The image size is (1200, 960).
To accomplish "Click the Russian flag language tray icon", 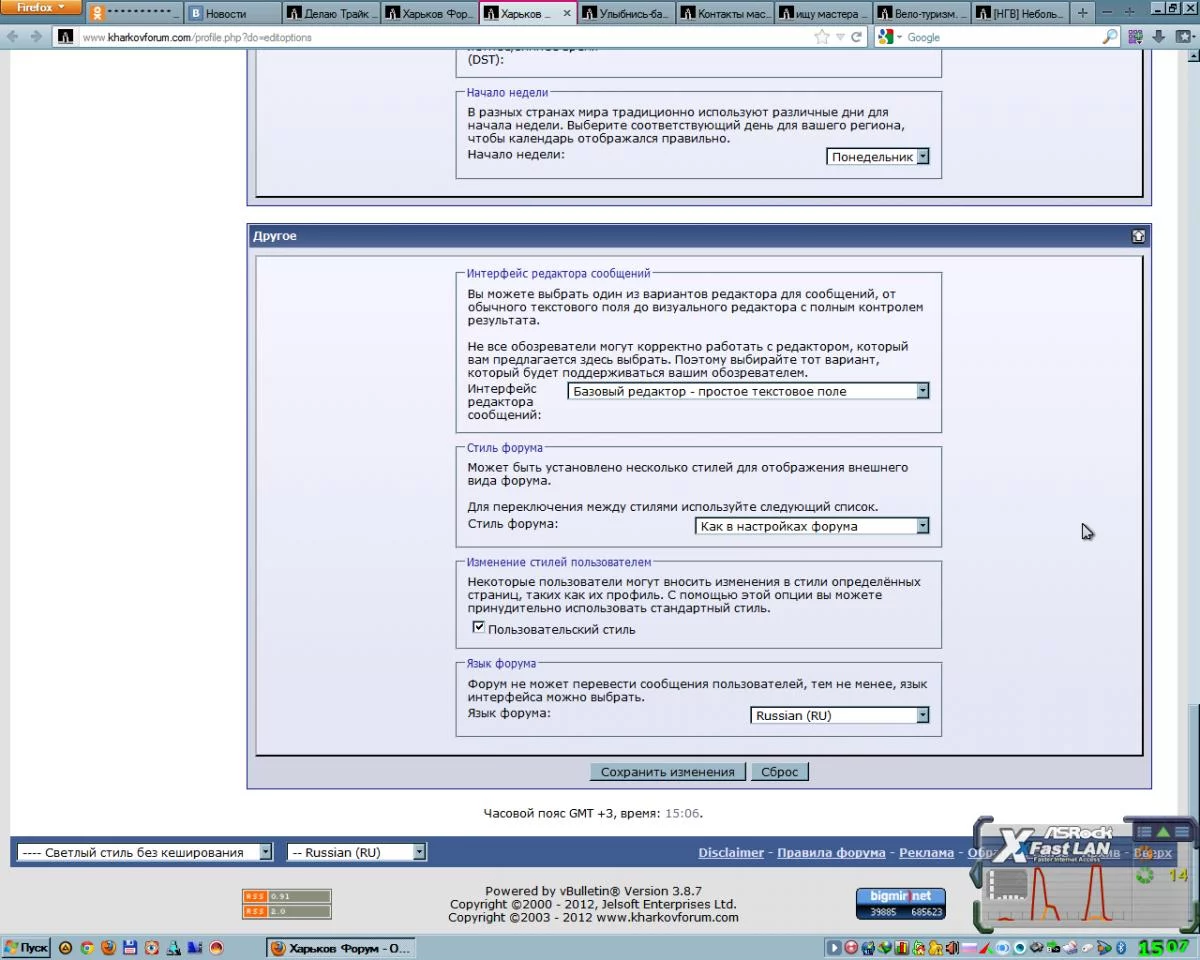I will coord(970,948).
